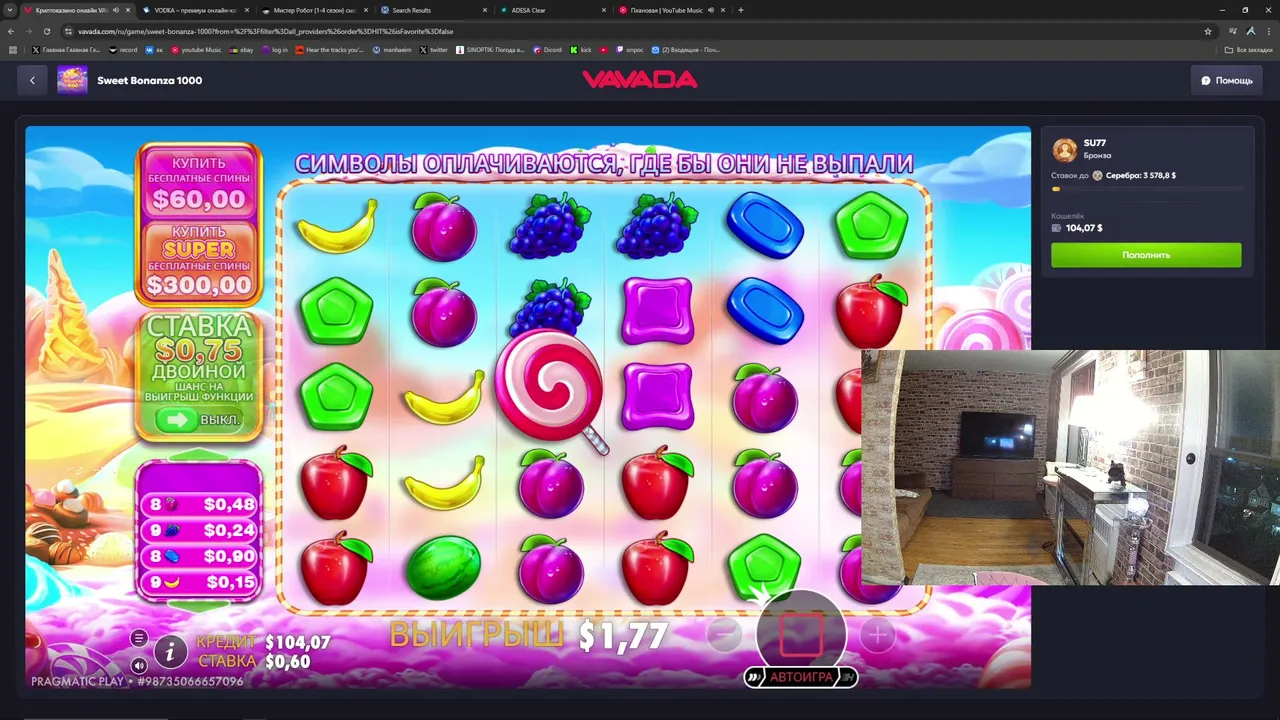Viewport: 1280px width, 720px height.
Task: Open the tab search dropdown arrow
Action: tap(9, 10)
